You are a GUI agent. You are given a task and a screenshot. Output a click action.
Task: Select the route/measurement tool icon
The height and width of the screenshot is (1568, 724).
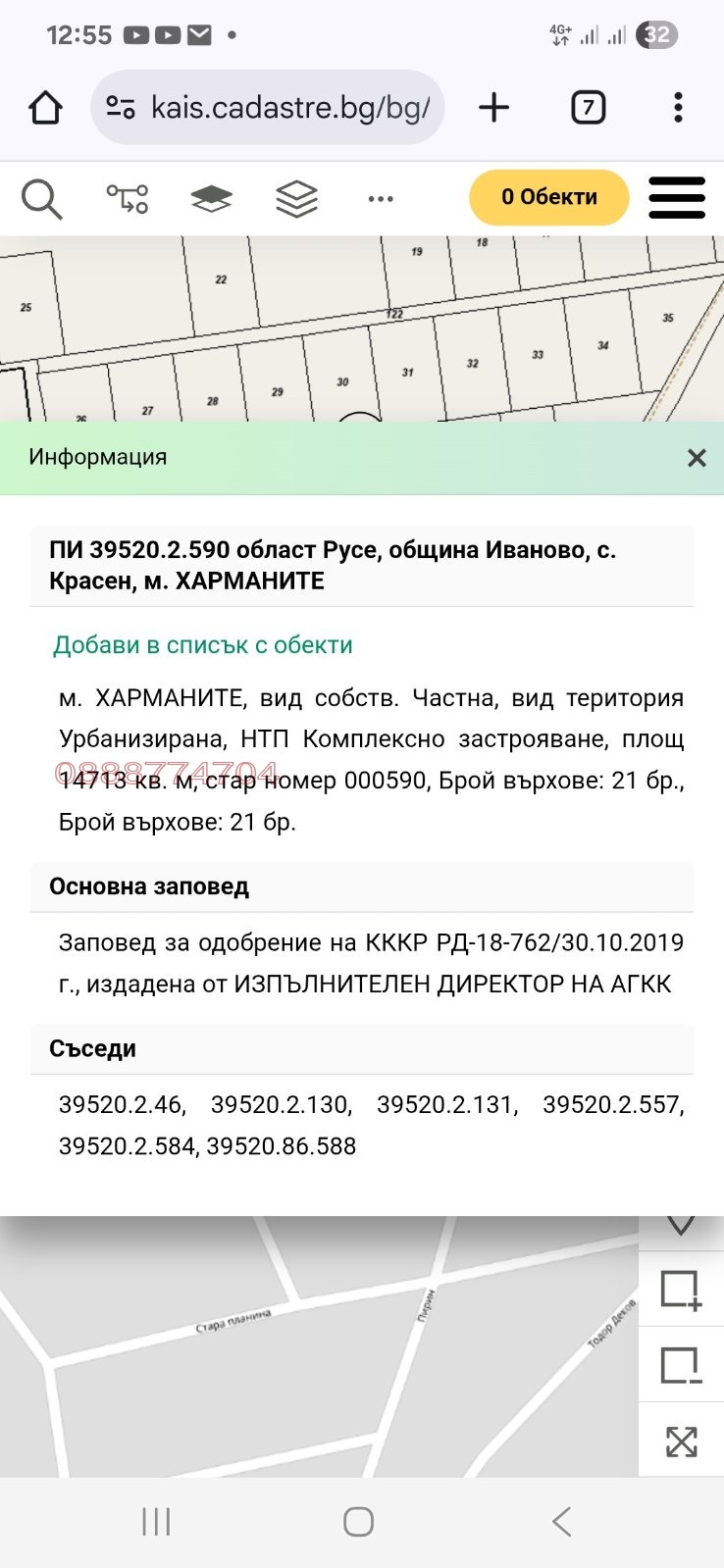(x=128, y=198)
